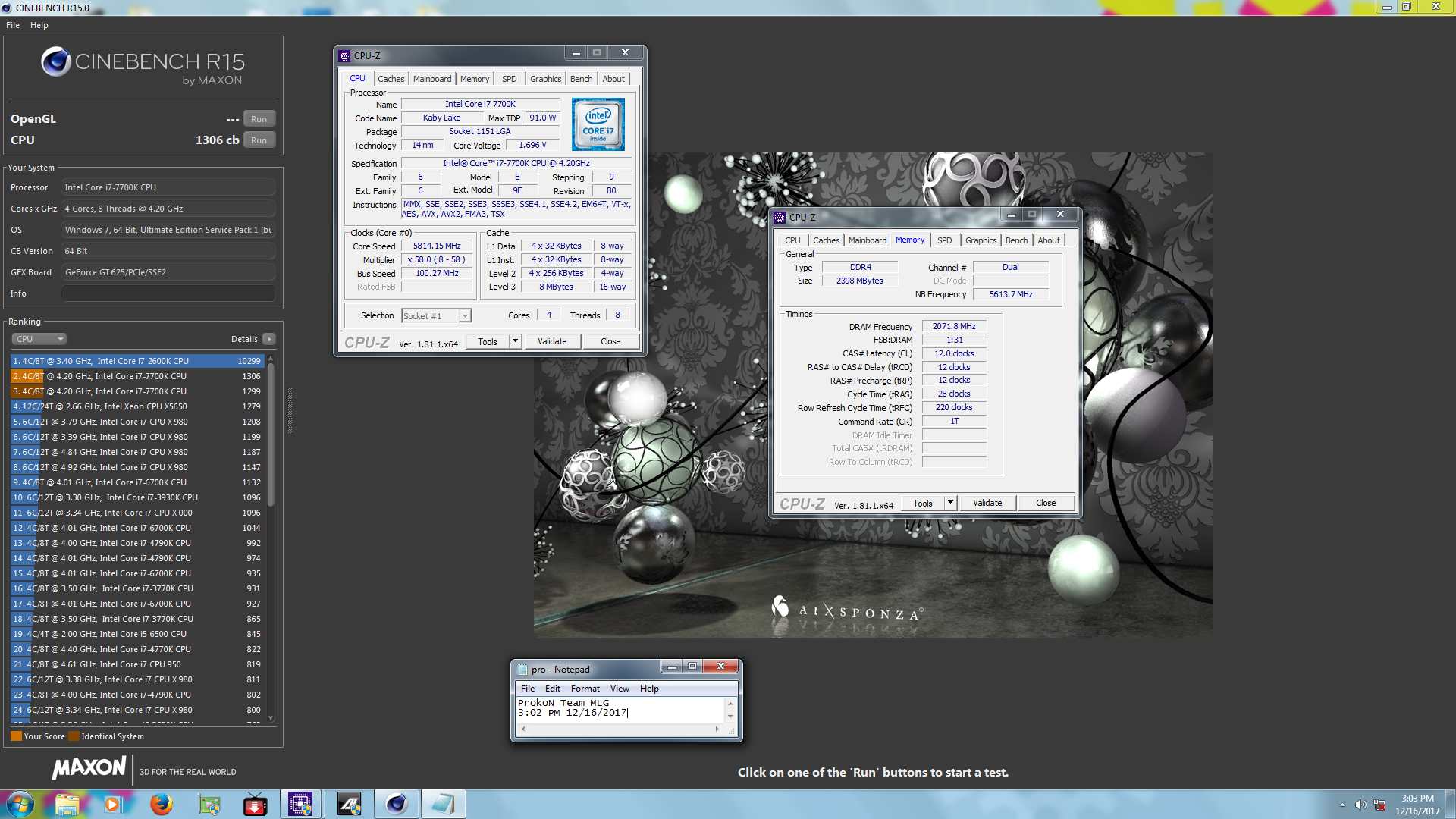Select ranking row 2, i7-7700K with 1306
This screenshot has height=819, width=1456.
click(138, 376)
